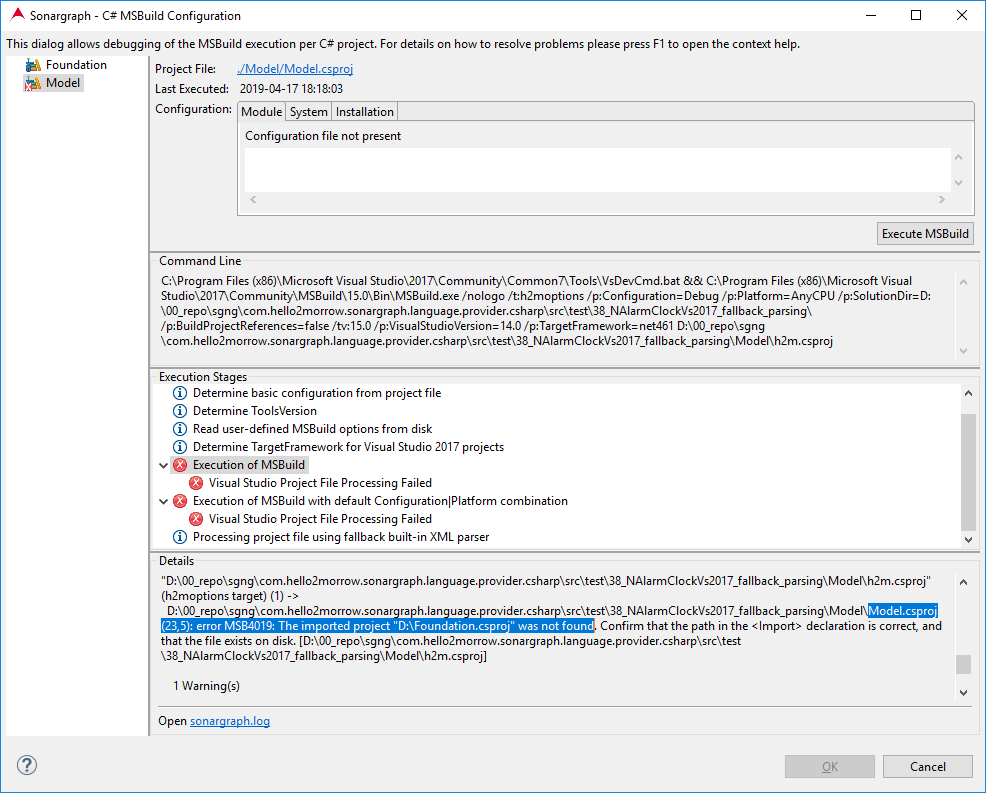Click the info icon beside Determine ToolsVersion
The height and width of the screenshot is (793, 988).
(180, 411)
